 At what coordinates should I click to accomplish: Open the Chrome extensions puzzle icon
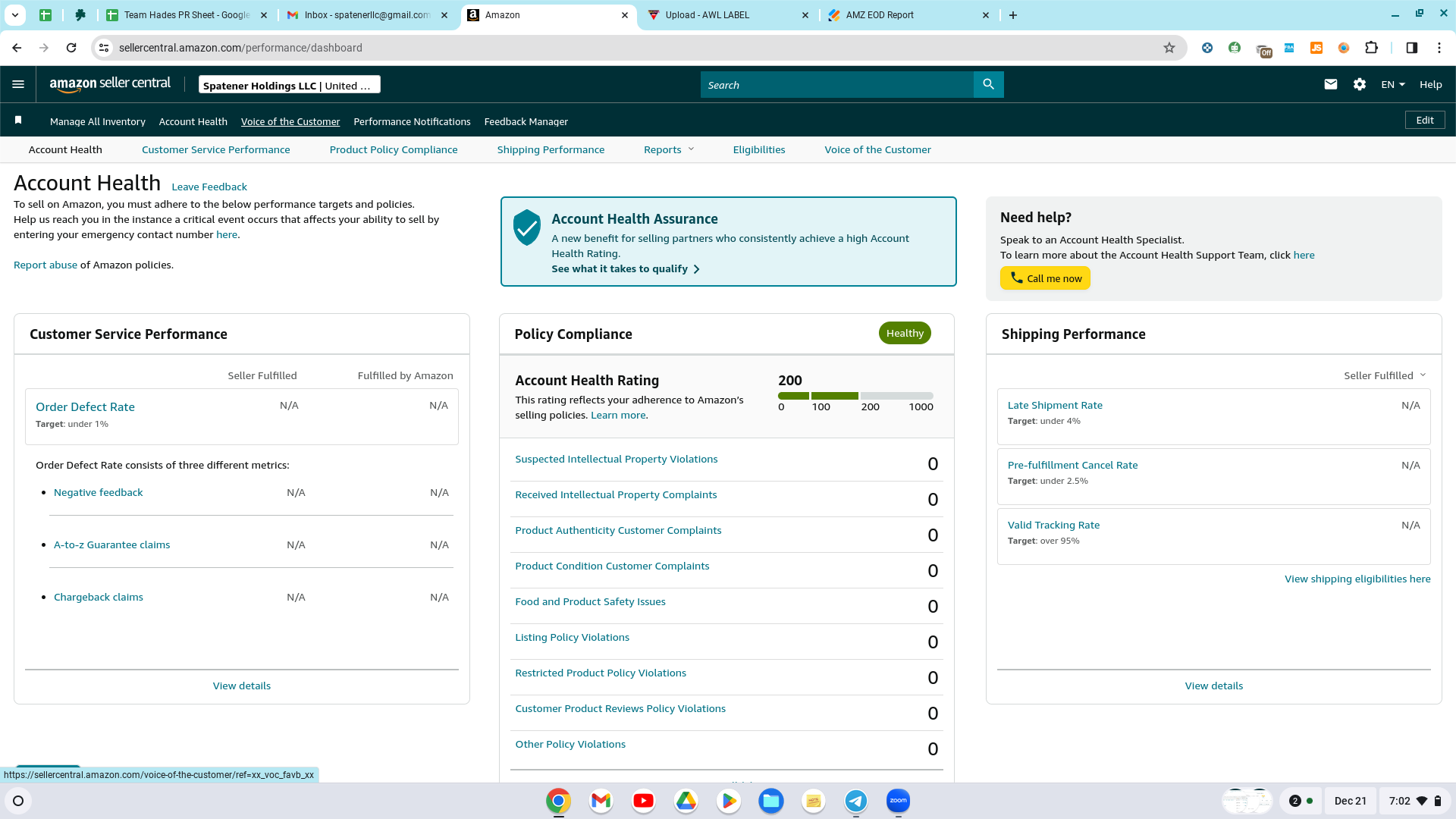[1371, 48]
